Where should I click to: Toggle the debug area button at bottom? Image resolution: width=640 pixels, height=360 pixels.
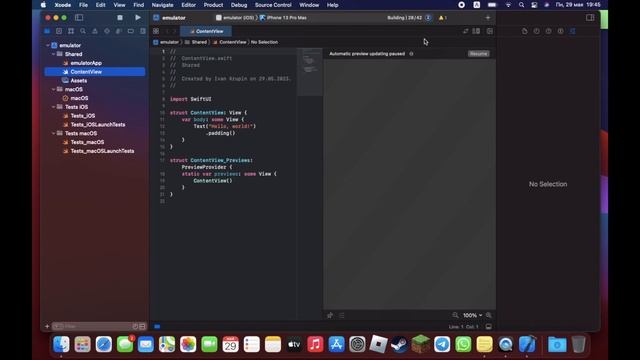[x=489, y=327]
